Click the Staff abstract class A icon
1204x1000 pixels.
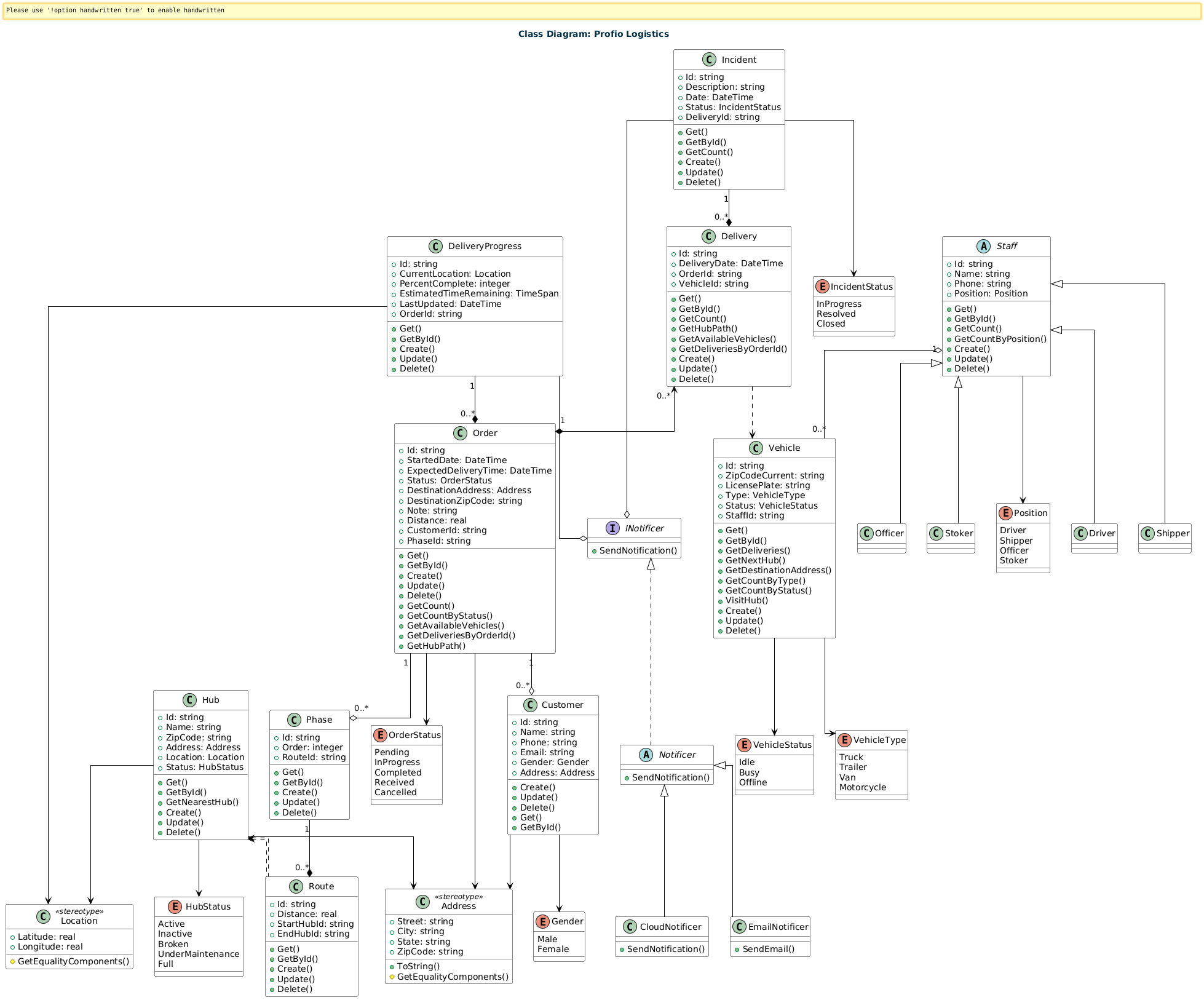[x=984, y=246]
